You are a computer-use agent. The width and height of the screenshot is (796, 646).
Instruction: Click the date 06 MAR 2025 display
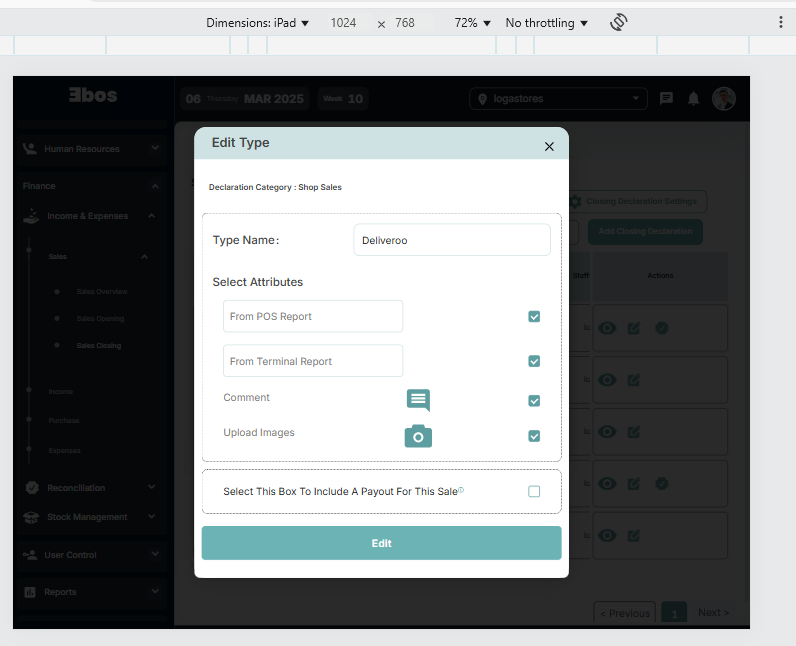245,98
